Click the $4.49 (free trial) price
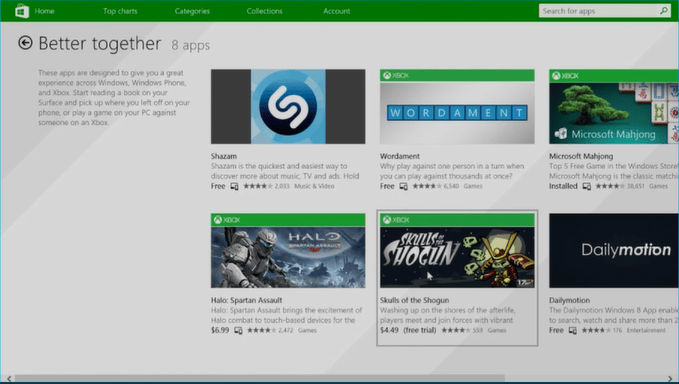This screenshot has width=679, height=384. tap(408, 330)
